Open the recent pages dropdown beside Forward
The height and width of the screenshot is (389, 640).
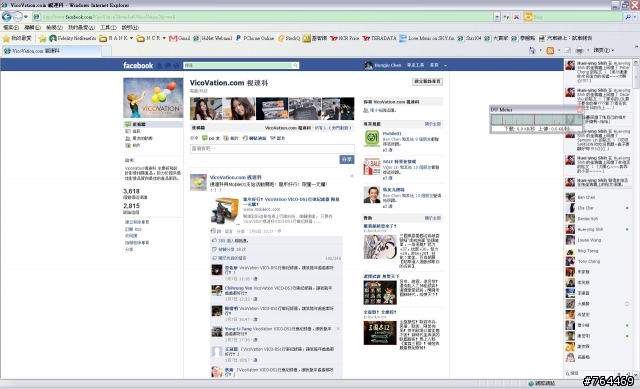26,17
